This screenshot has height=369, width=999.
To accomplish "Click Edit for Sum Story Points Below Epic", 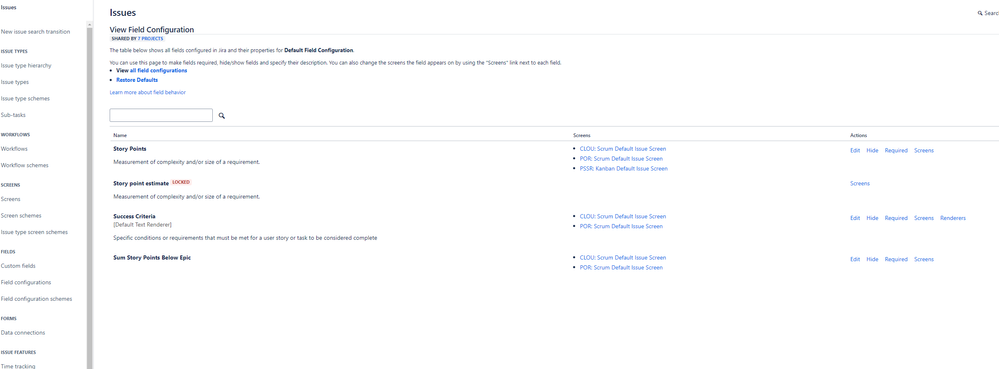I will (x=855, y=259).
